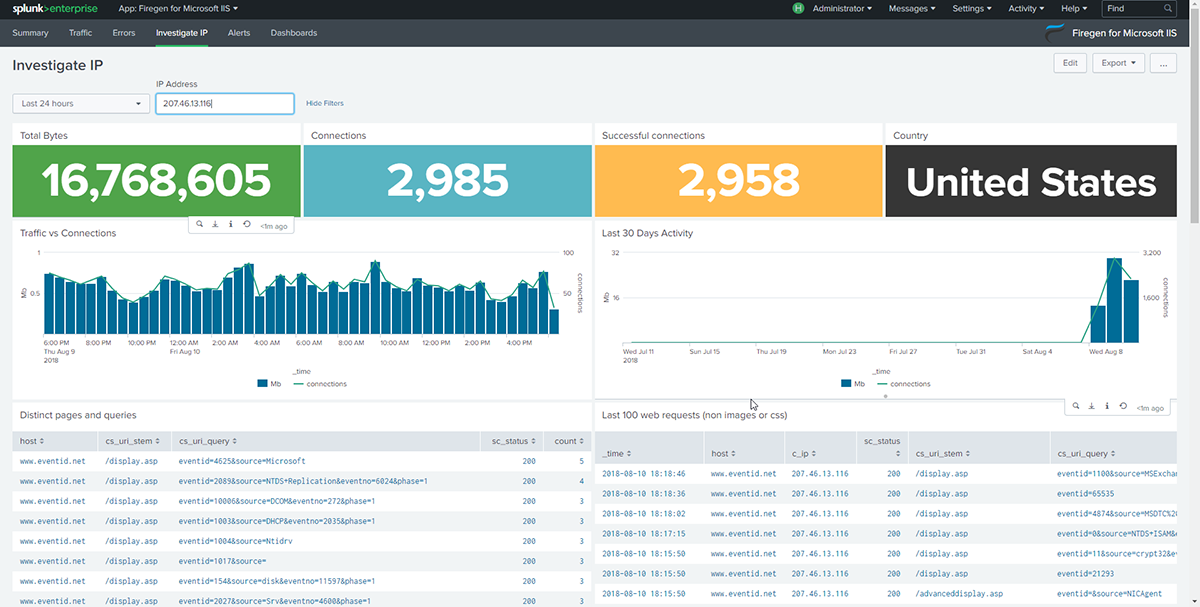The width and height of the screenshot is (1200, 607).
Task: Click download icon above Last 100 web requests table
Action: tap(1091, 407)
